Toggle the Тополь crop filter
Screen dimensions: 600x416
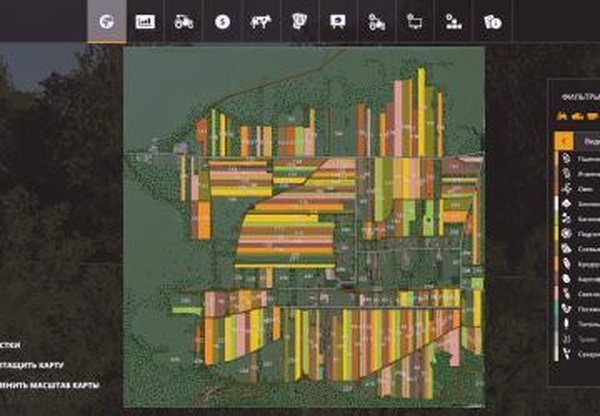click(578, 324)
